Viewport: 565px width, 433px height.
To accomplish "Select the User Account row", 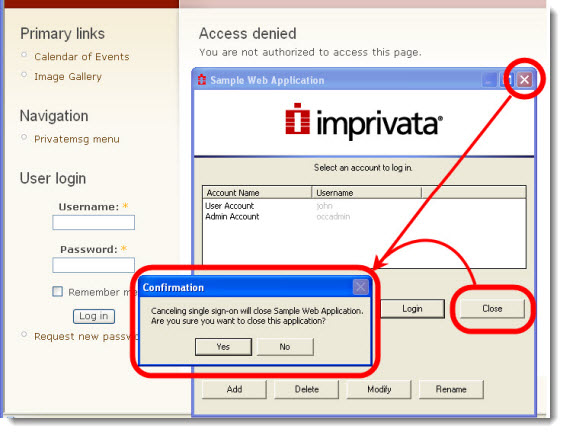I will (x=364, y=206).
